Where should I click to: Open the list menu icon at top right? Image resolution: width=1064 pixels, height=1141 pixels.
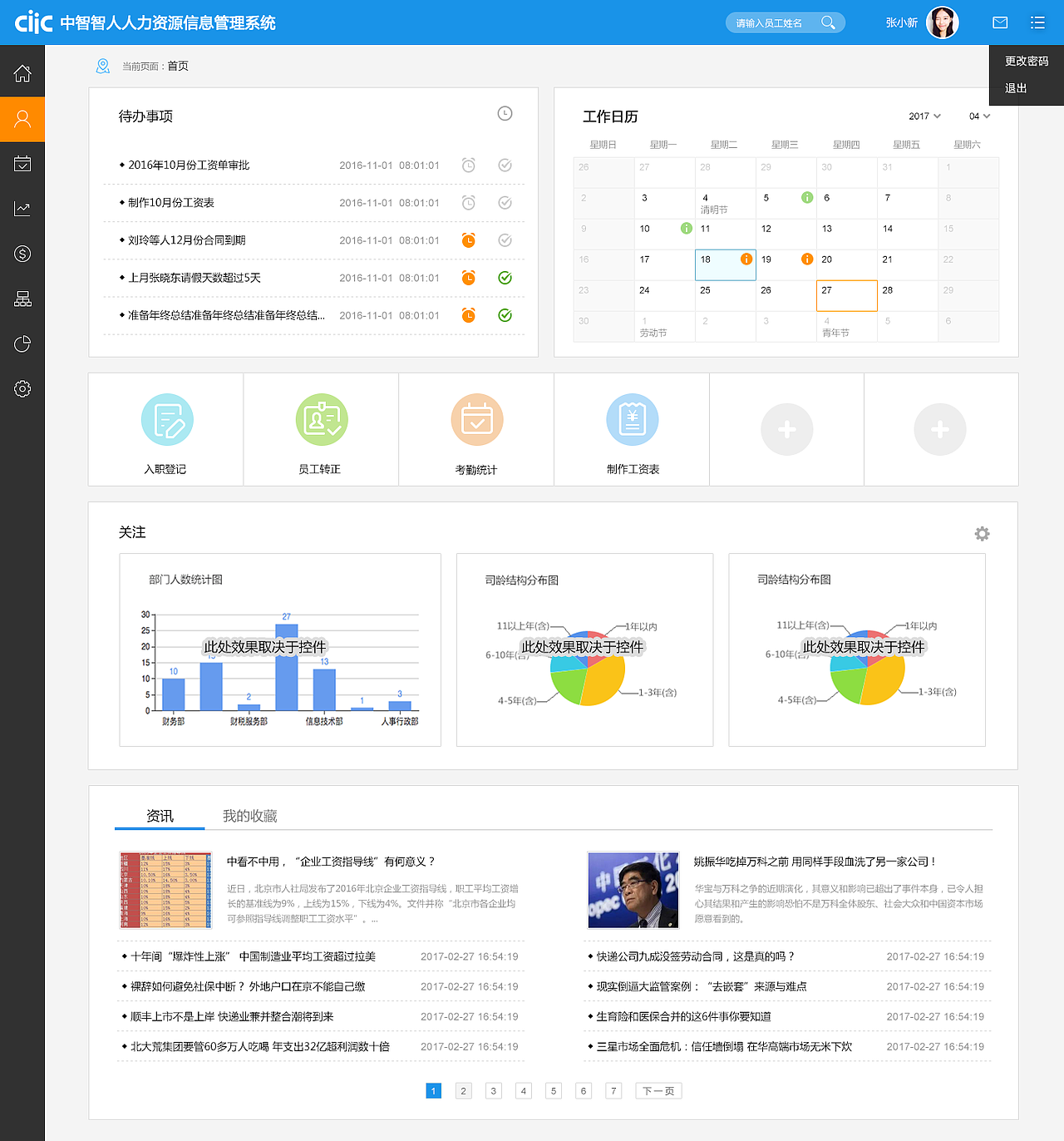[1037, 22]
